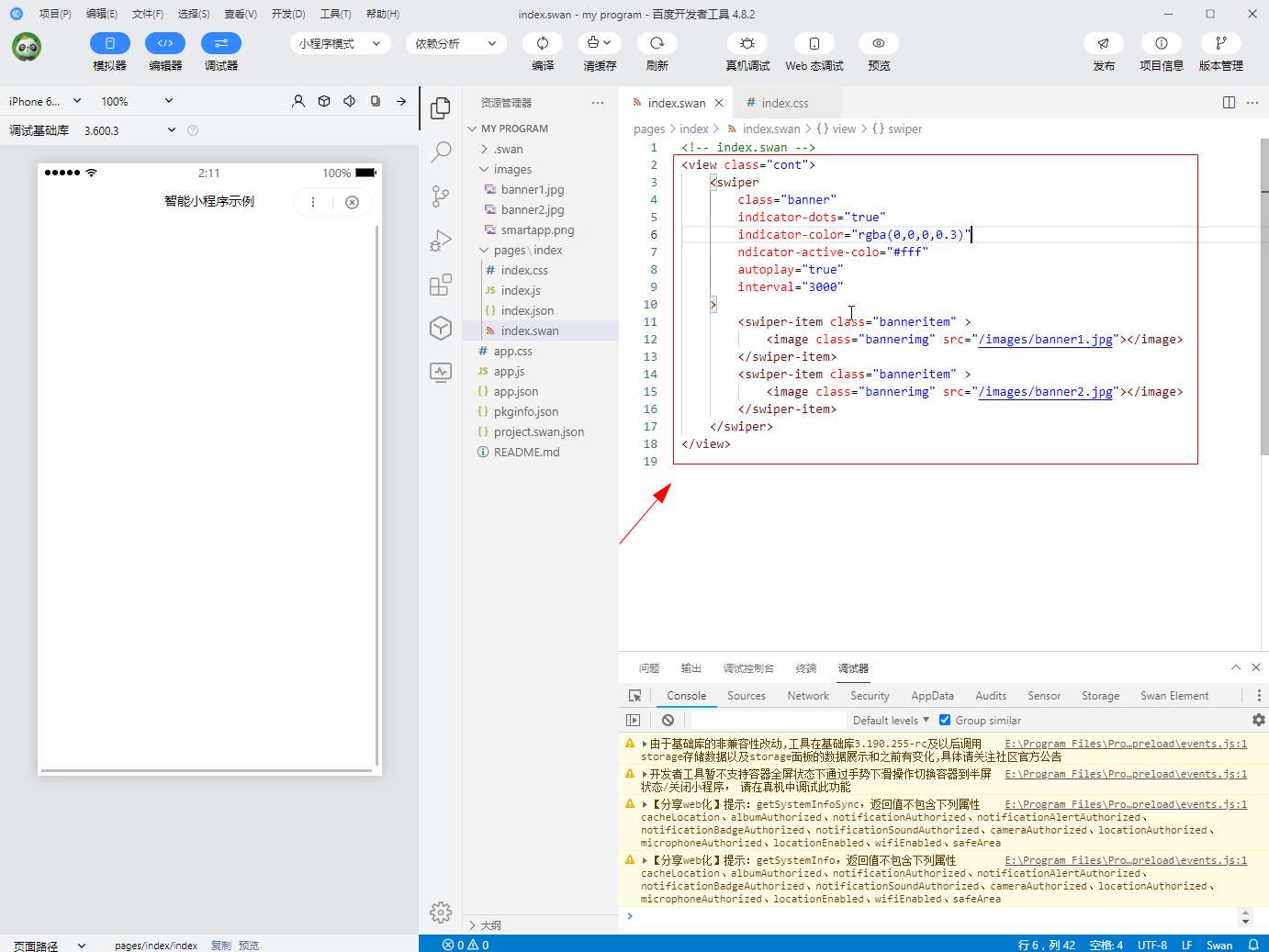1269x952 pixels.
Task: Open settings gear in activity bar
Action: [x=441, y=912]
